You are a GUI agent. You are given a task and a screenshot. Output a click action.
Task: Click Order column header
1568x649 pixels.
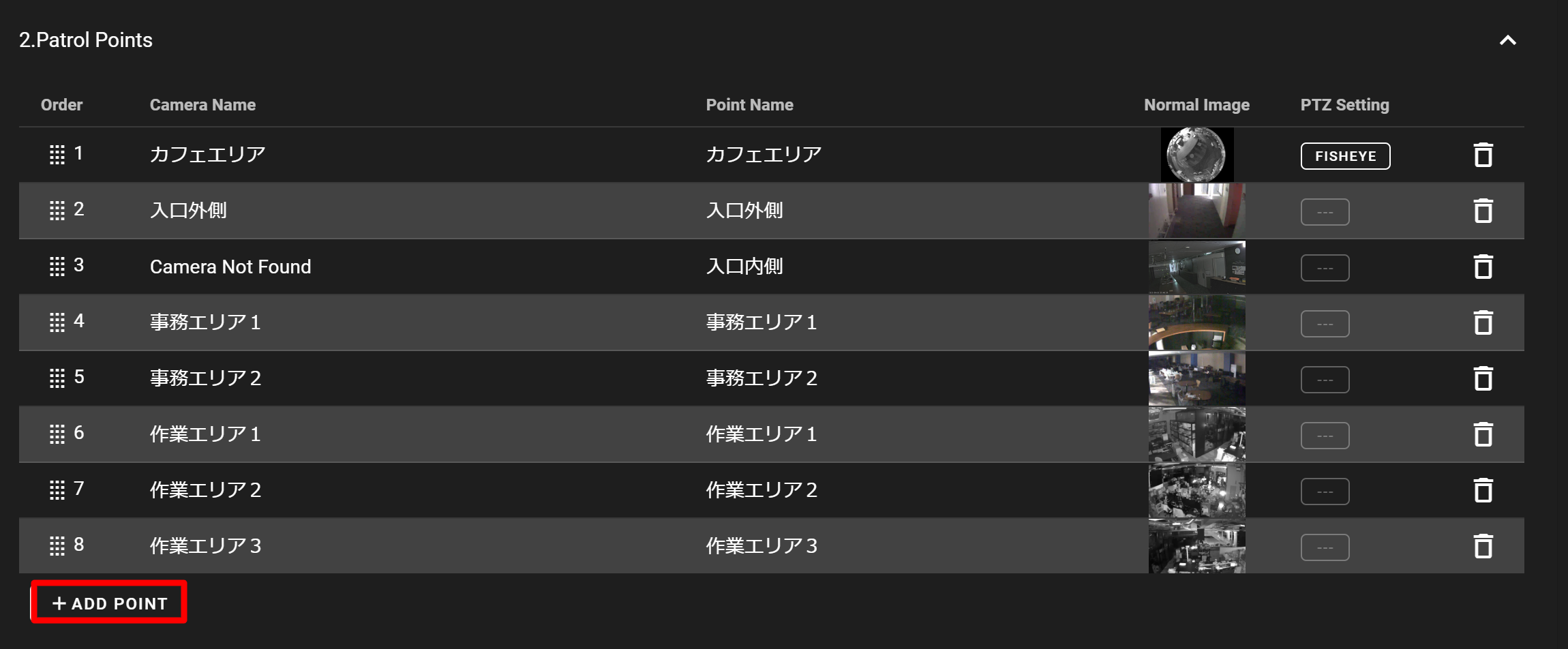point(61,105)
